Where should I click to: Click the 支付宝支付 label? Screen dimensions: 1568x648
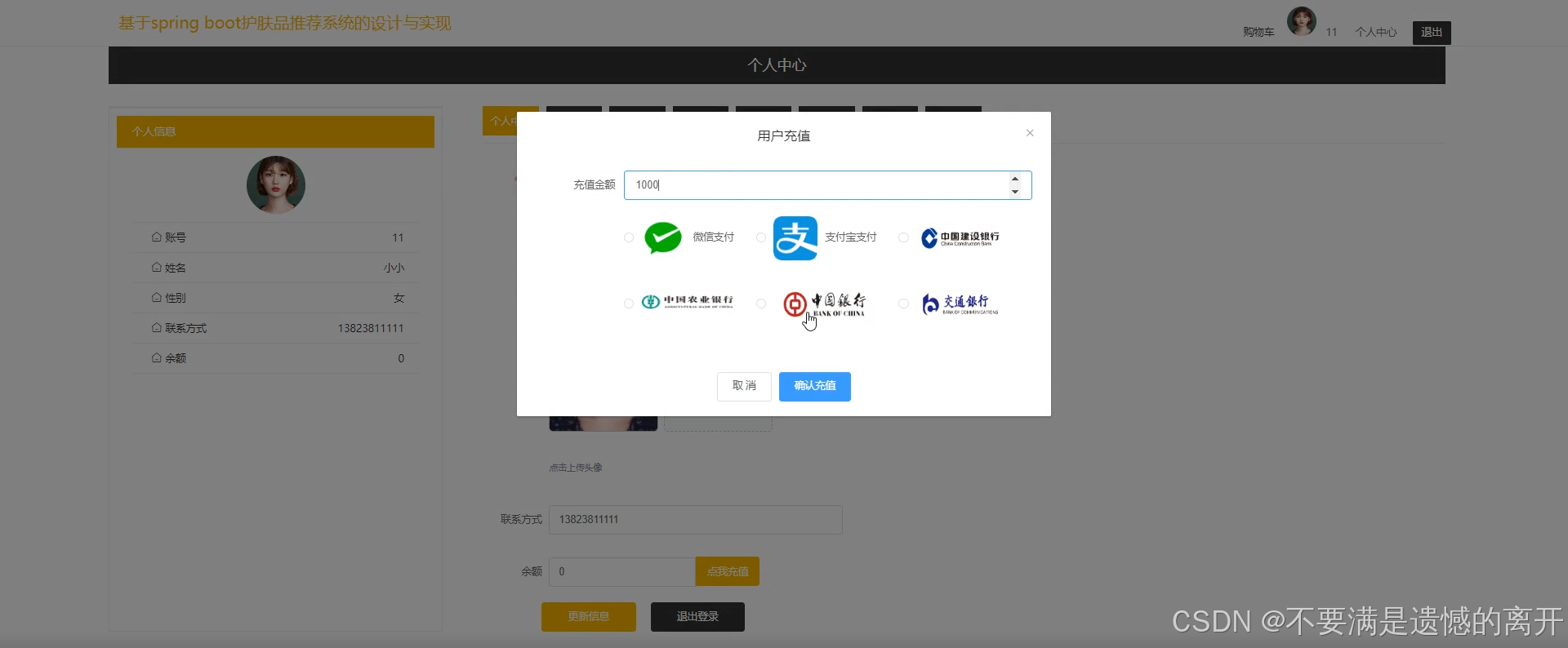pyautogui.click(x=851, y=237)
